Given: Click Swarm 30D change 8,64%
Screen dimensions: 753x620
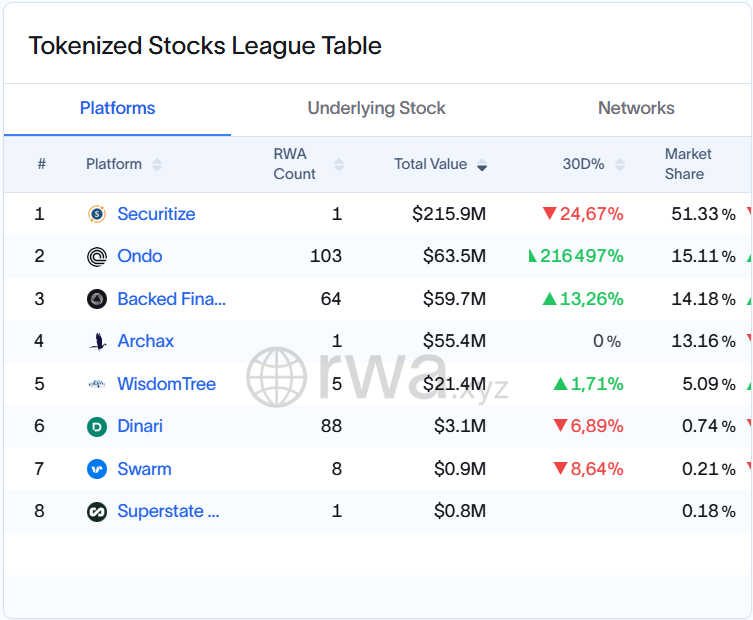Looking at the screenshot, I should coord(588,469).
